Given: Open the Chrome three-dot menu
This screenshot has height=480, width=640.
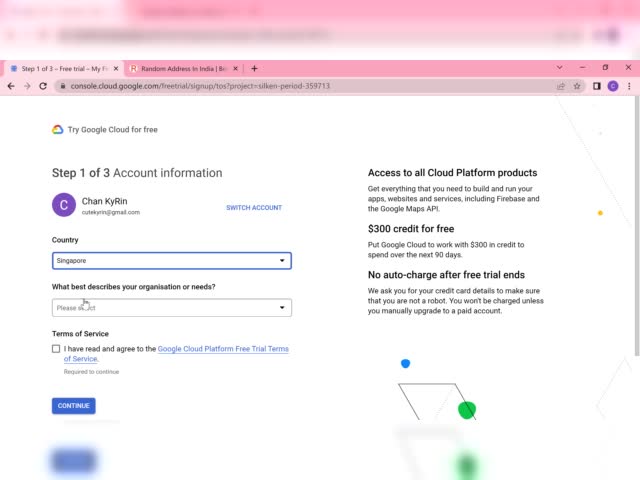Looking at the screenshot, I should (629, 86).
